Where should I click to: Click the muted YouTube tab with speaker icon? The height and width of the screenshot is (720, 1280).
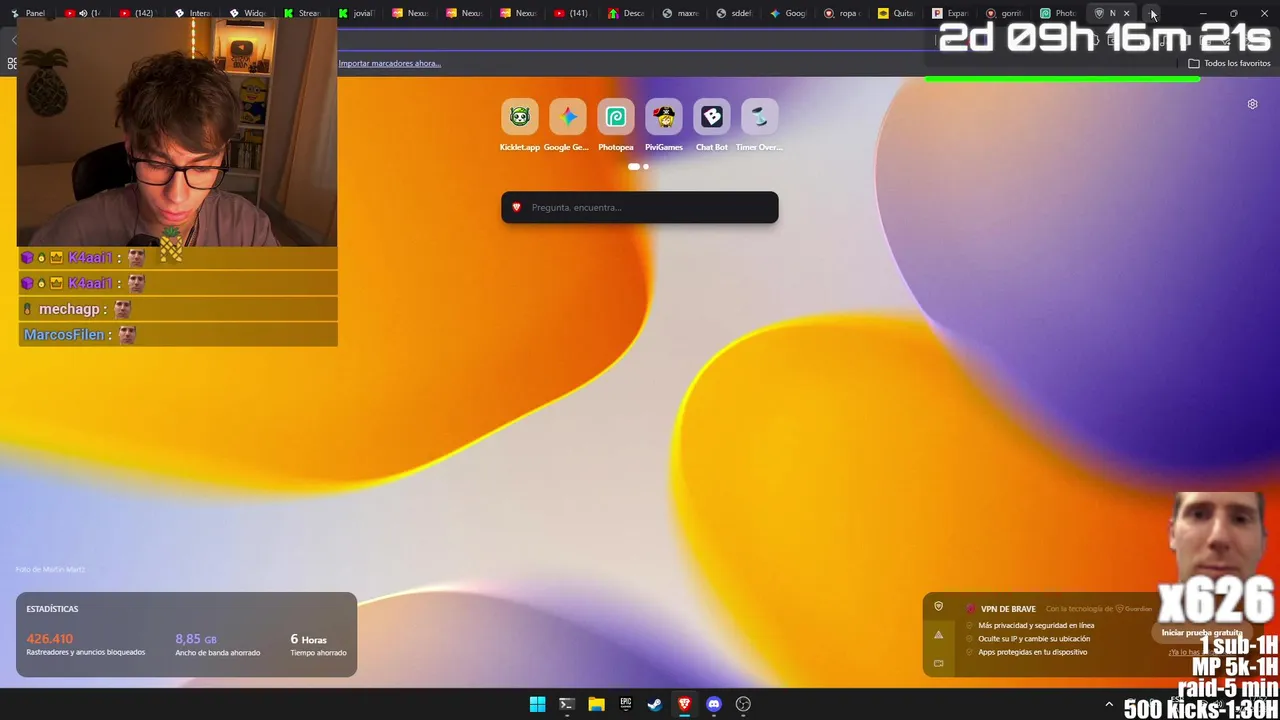point(82,13)
